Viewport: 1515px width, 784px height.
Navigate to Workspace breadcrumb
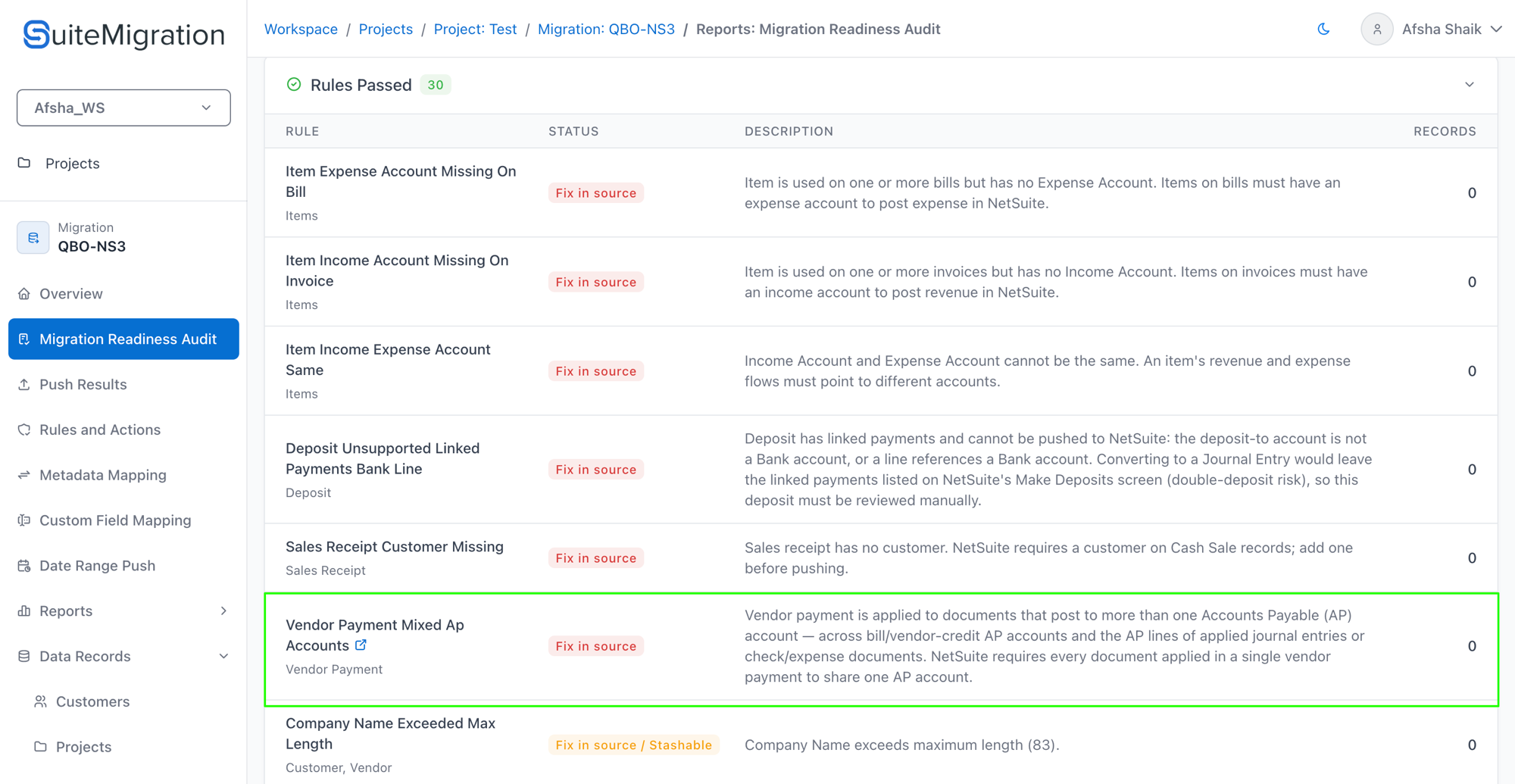[301, 29]
